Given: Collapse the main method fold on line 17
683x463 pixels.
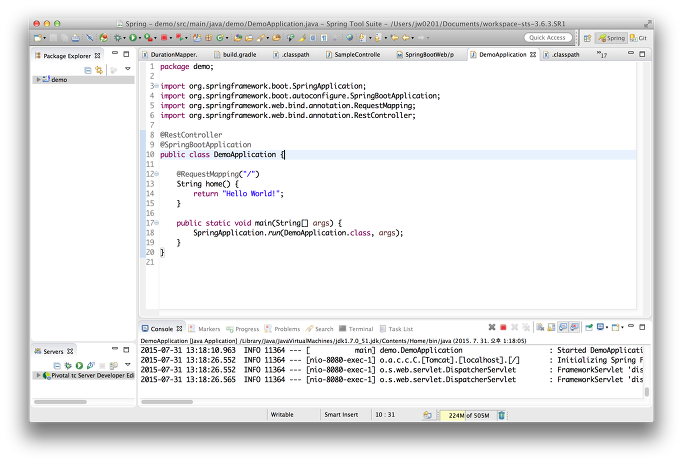Looking at the screenshot, I should 157,223.
